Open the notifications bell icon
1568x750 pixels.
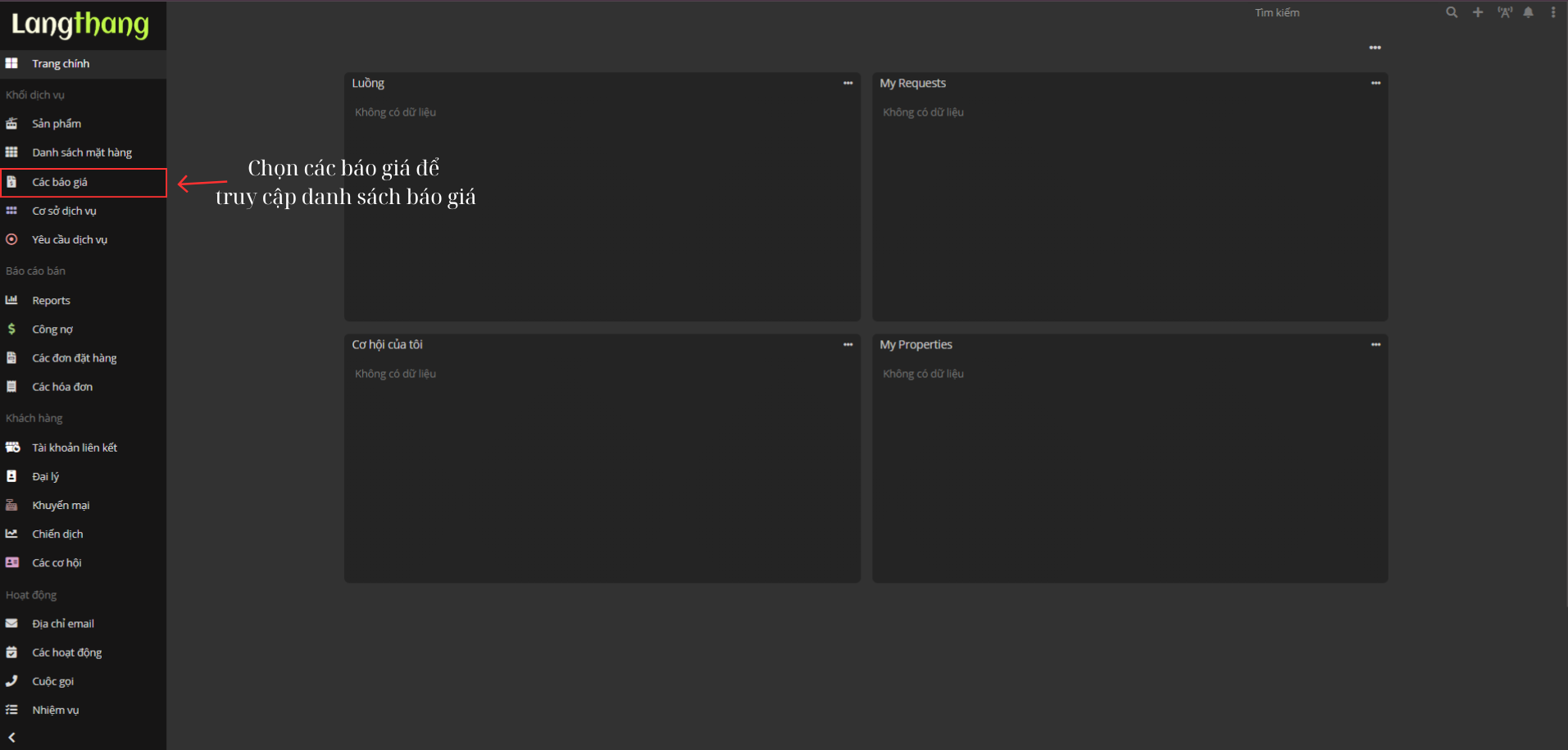1529,12
